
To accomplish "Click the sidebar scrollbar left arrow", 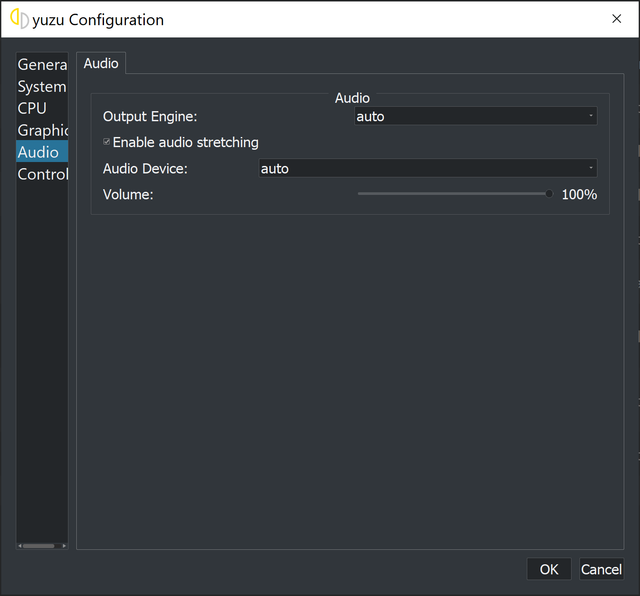I will pyautogui.click(x=20, y=546).
